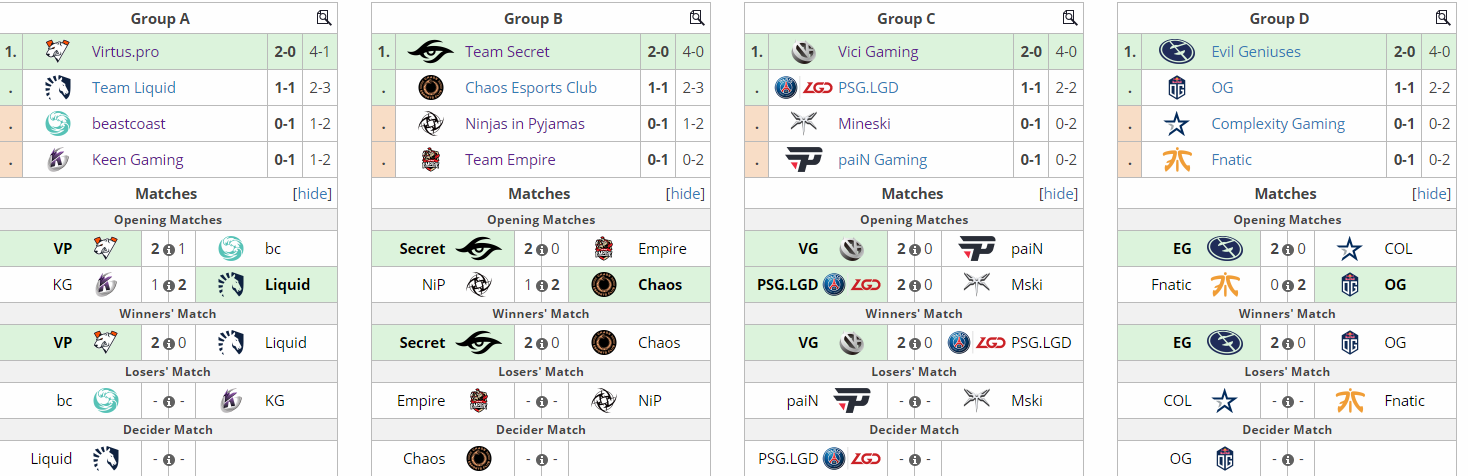1468x476 pixels.
Task: Open Group A details magnifier icon
Action: [323, 18]
